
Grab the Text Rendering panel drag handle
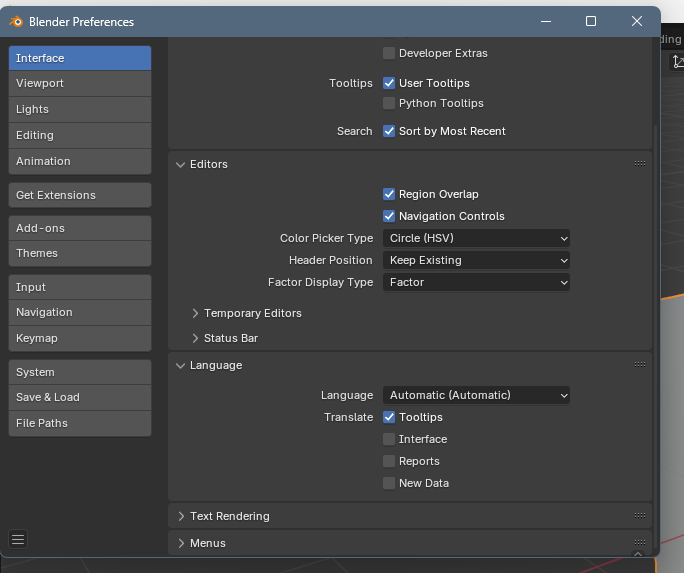tap(640, 515)
